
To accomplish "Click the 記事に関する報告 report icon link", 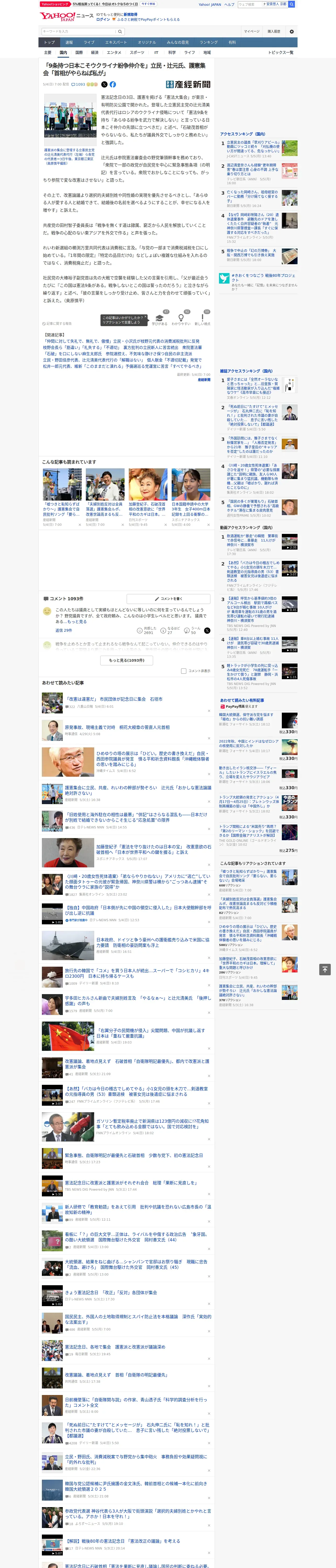I will coord(57,324).
